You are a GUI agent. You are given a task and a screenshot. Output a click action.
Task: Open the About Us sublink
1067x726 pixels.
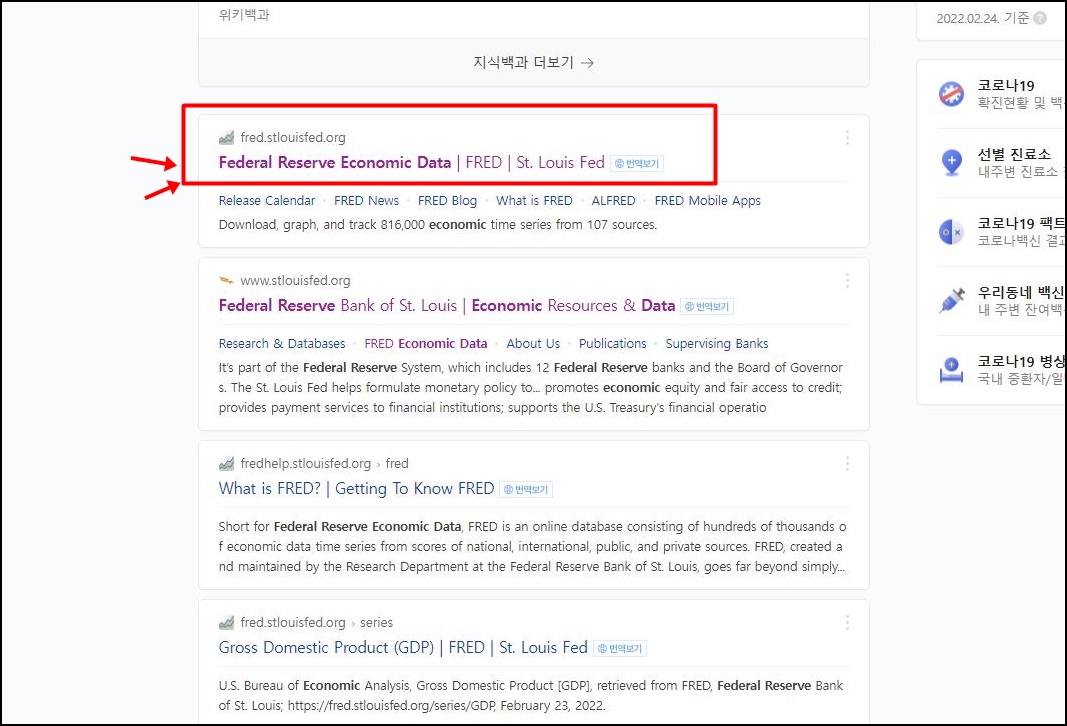pos(533,344)
